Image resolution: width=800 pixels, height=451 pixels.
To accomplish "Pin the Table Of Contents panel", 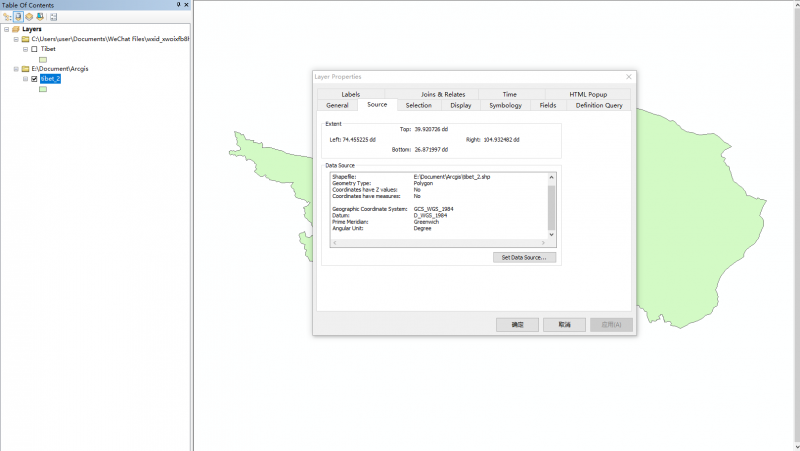I will 179,5.
